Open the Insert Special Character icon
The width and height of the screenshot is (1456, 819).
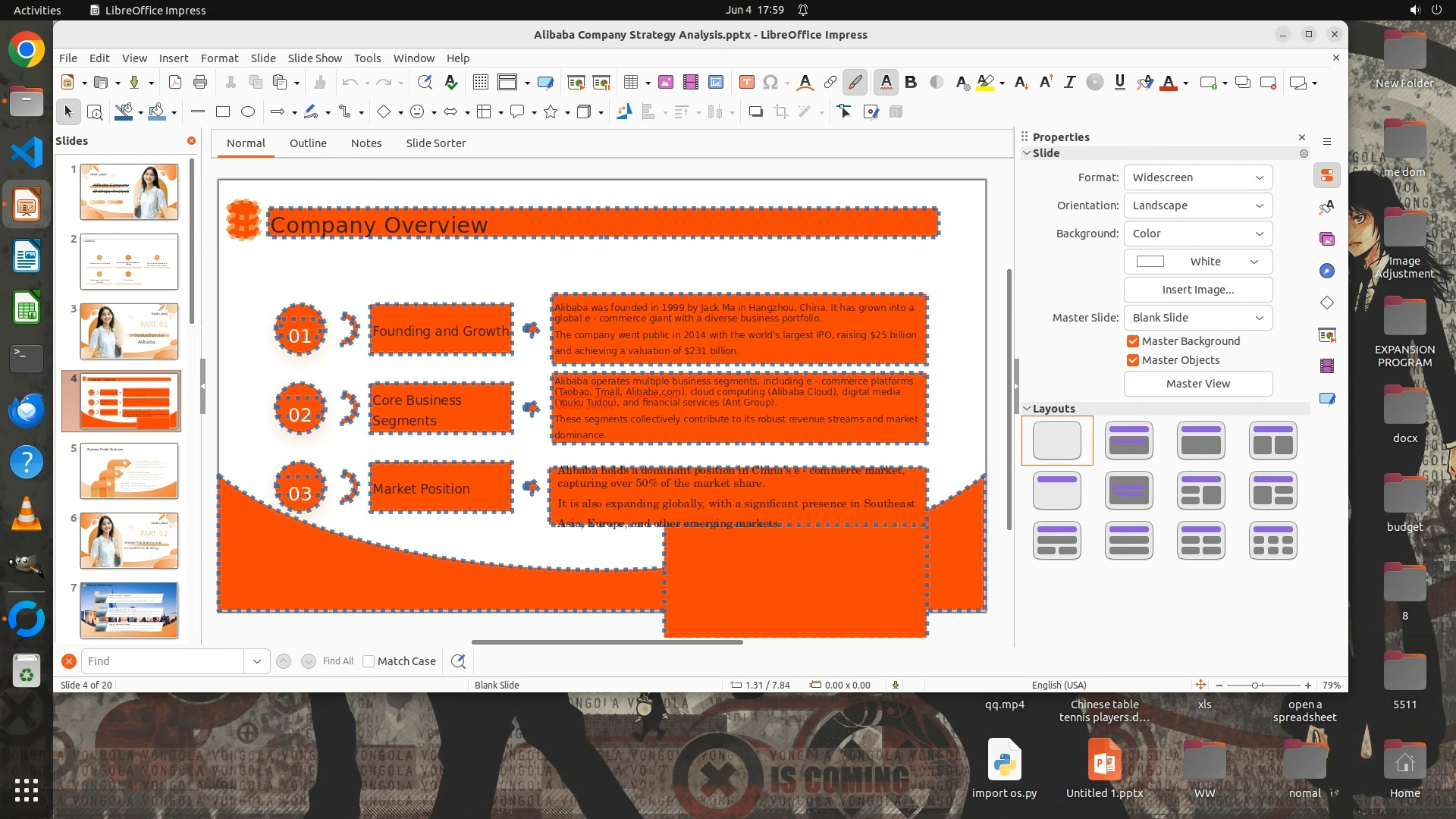(x=770, y=83)
